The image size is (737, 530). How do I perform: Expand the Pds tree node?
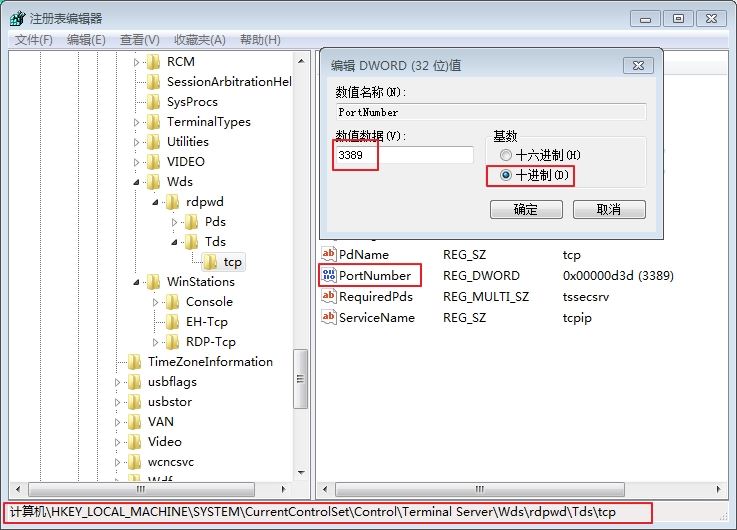pyautogui.click(x=175, y=222)
